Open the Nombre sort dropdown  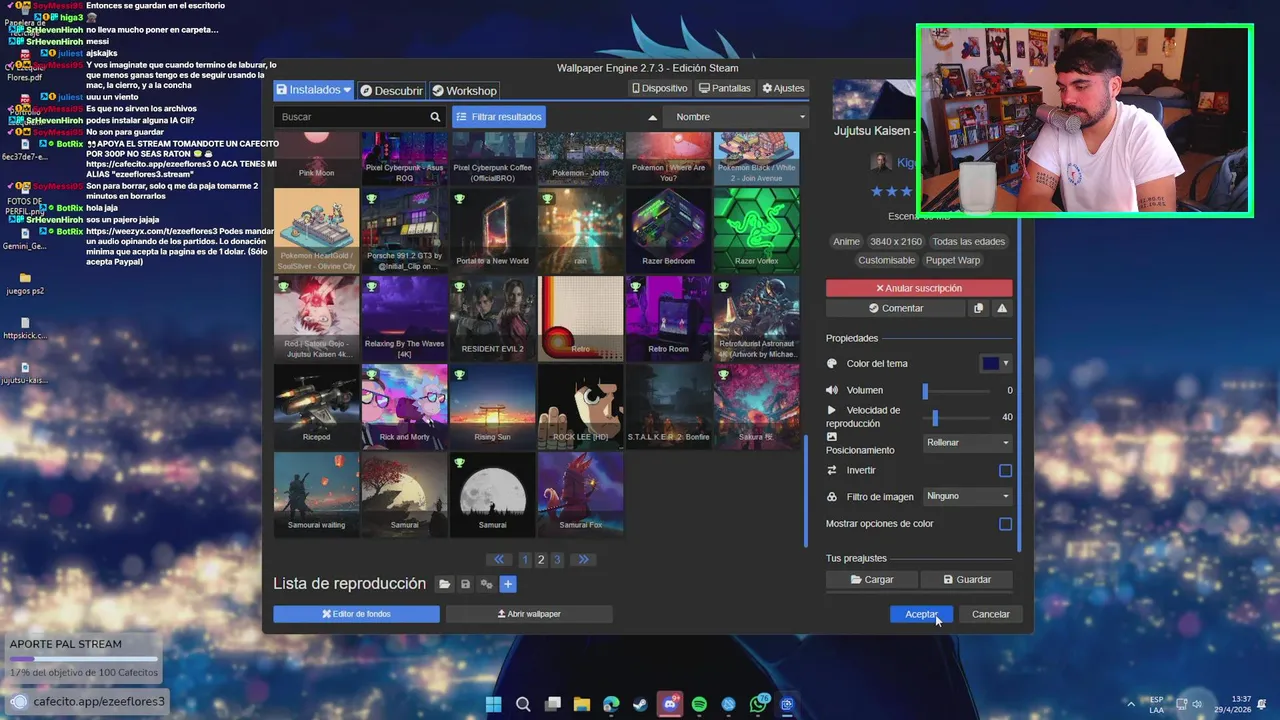click(735, 117)
